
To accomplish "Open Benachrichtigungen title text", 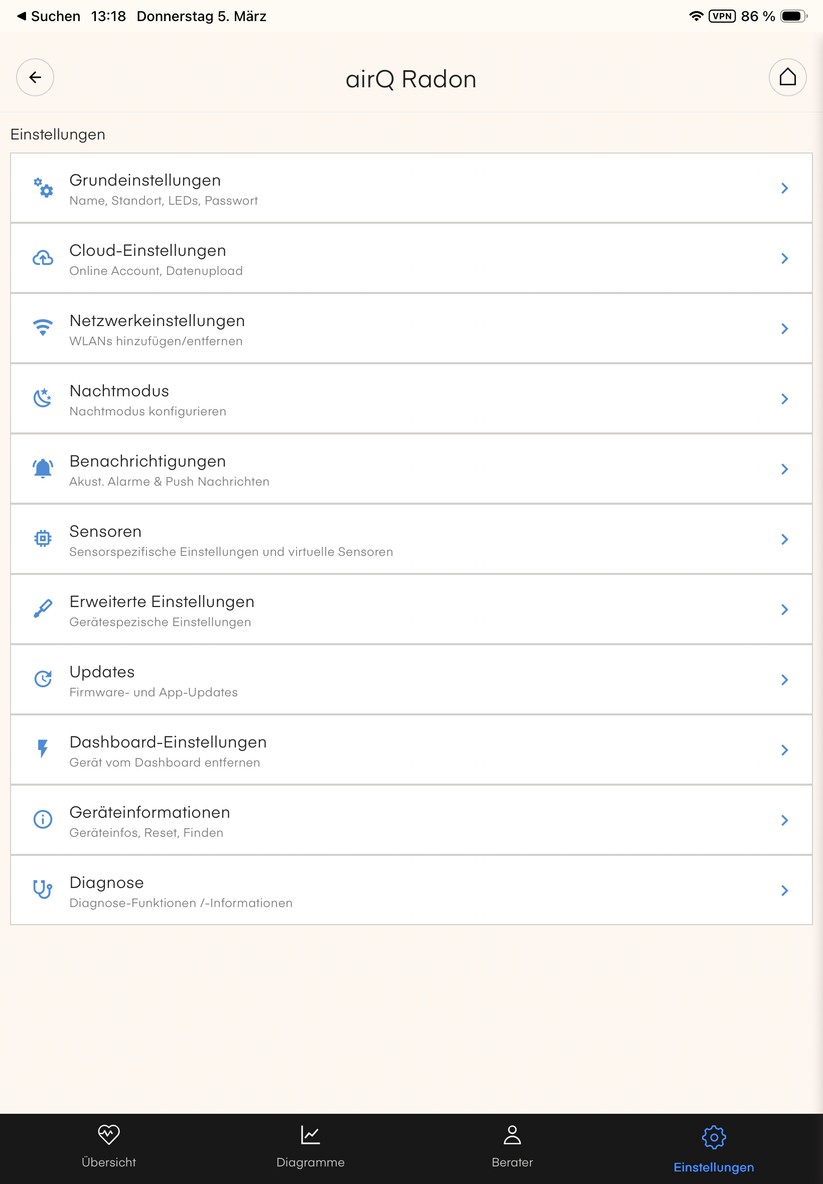I will [147, 461].
